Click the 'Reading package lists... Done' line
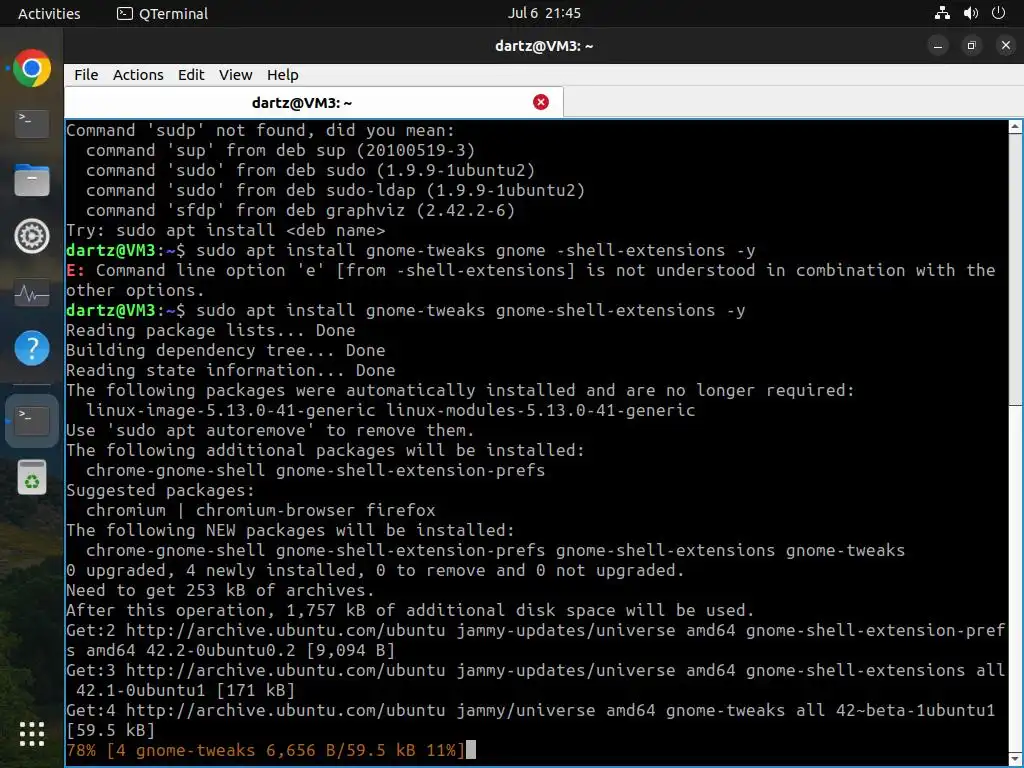1024x768 pixels. pos(210,330)
